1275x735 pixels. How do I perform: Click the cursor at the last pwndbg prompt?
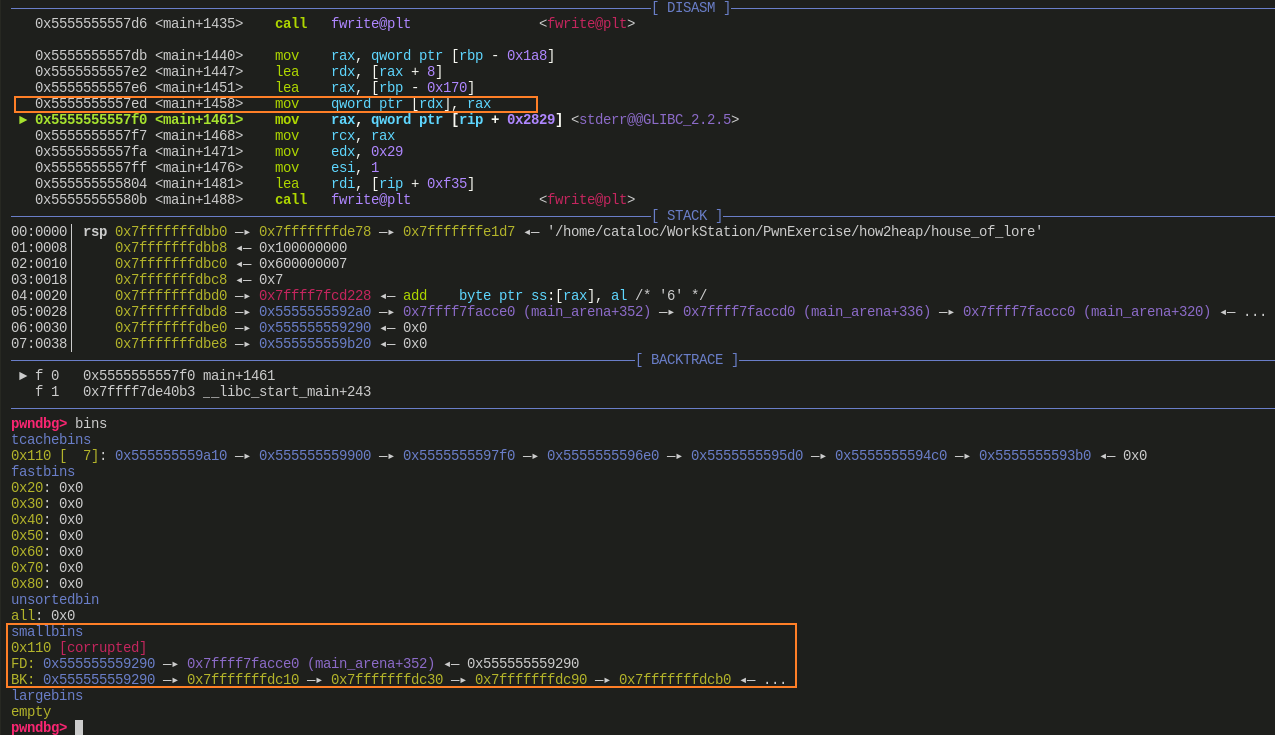(x=79, y=727)
